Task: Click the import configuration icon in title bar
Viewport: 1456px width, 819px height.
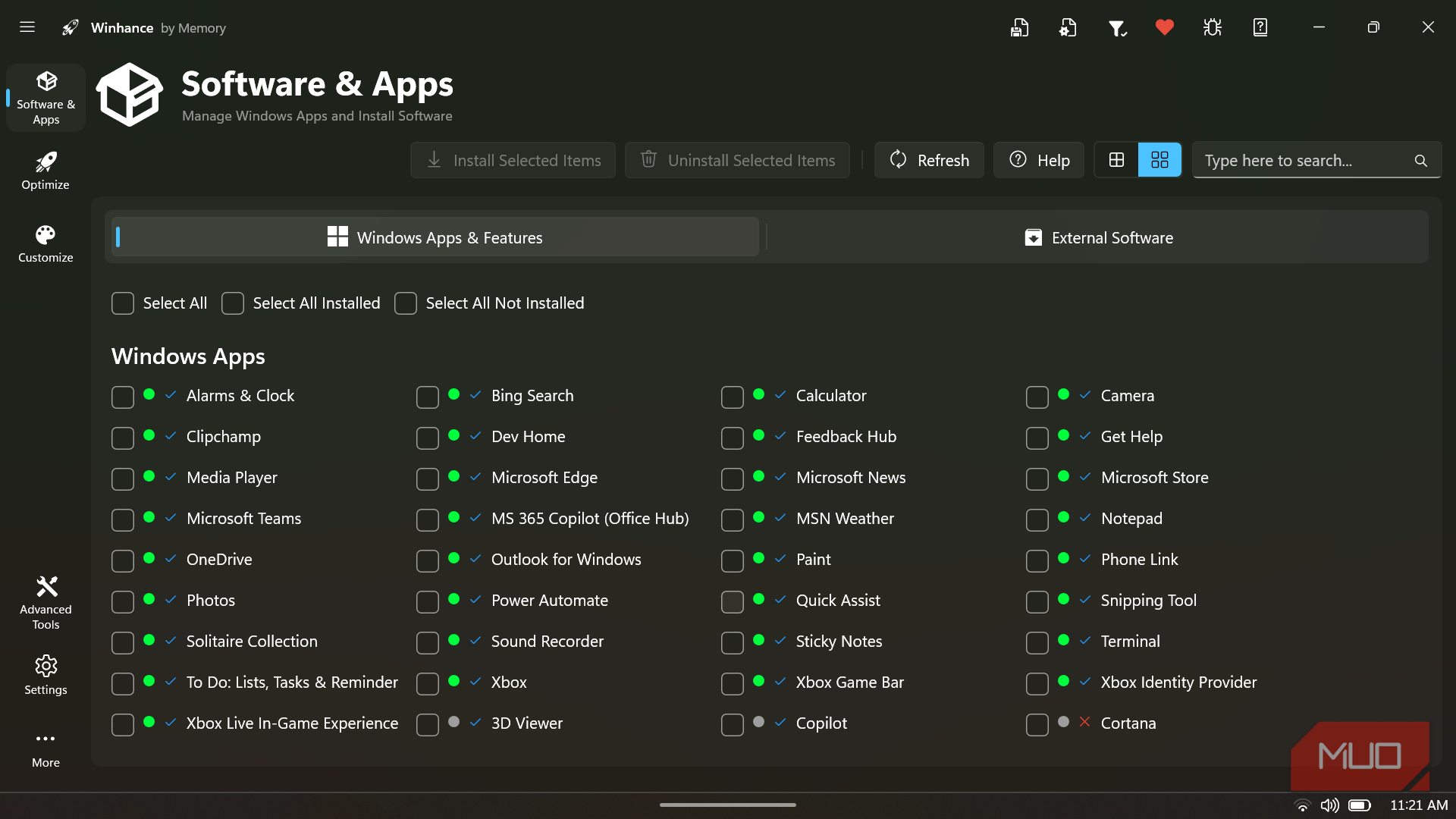Action: click(x=1068, y=27)
